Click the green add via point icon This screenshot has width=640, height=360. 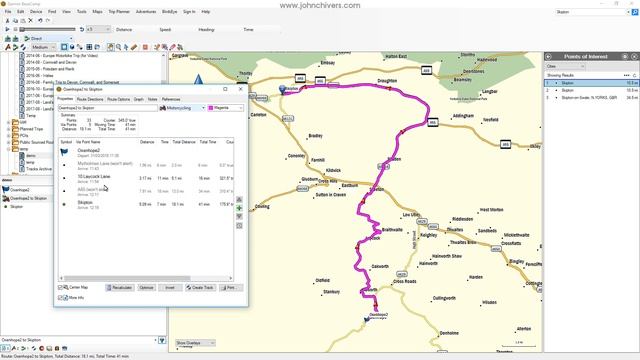[x=239, y=208]
